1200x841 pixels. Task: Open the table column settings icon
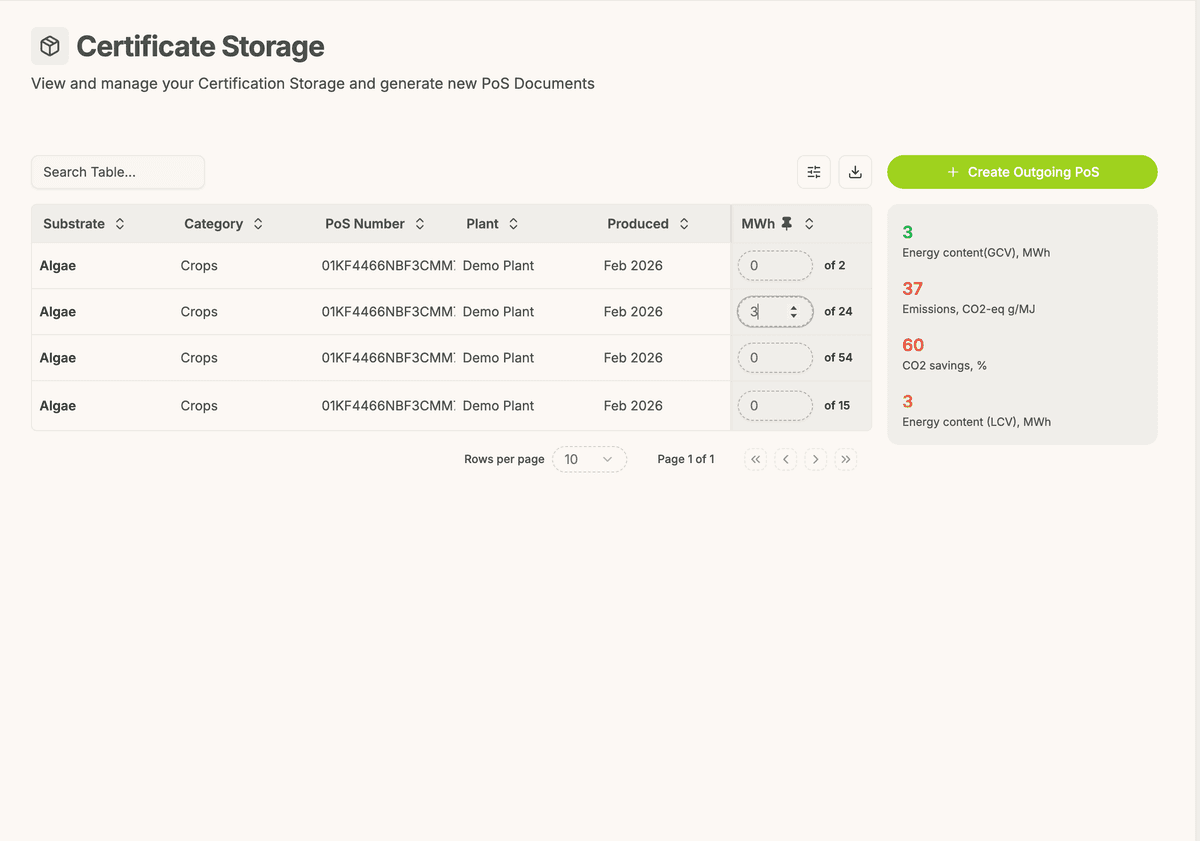814,172
